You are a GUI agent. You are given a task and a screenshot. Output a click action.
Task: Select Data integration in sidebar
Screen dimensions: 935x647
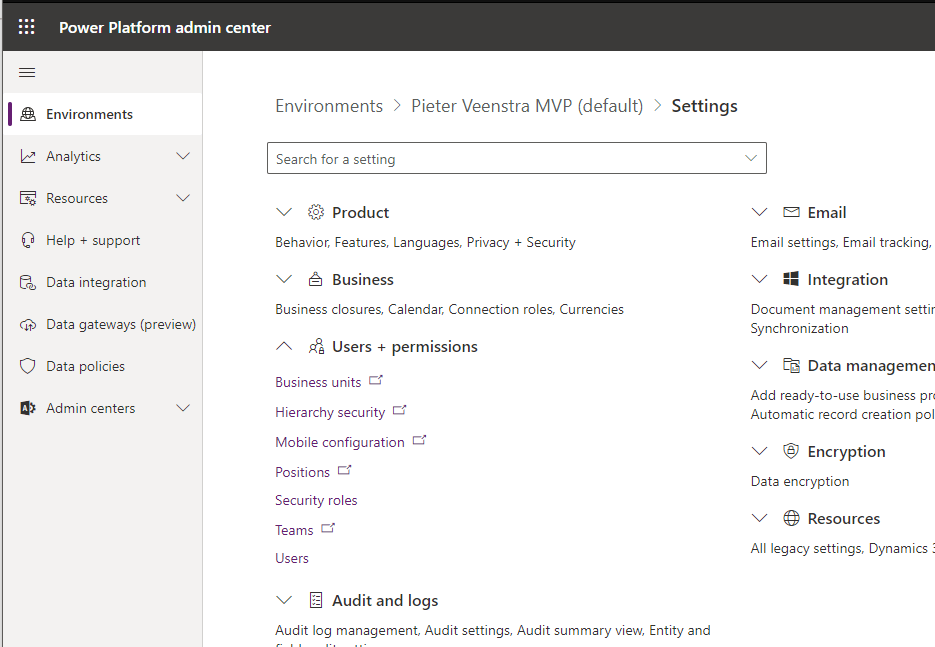[x=103, y=282]
